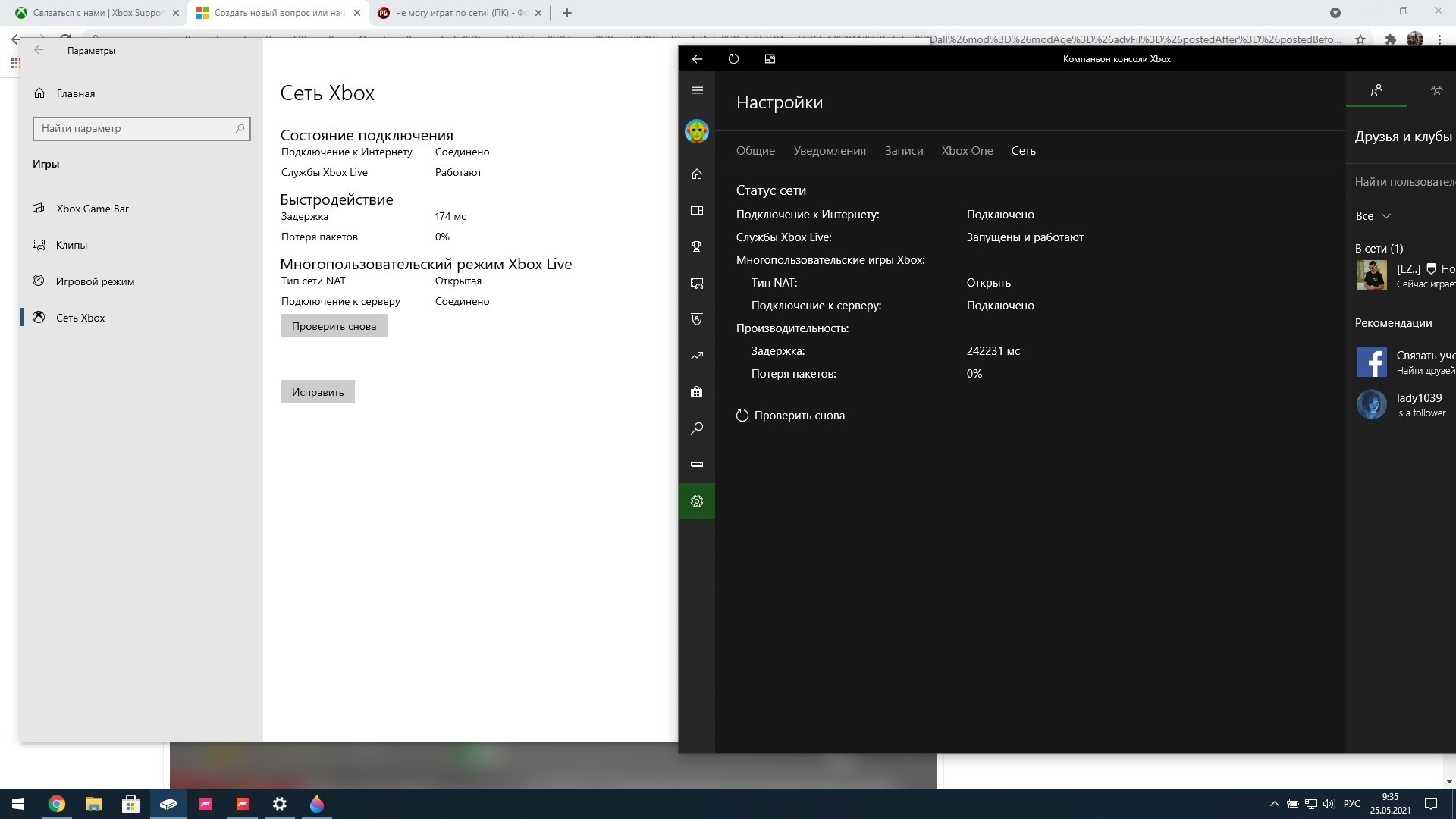Click the search magnifier in Settings search box
This screenshot has width=1456, height=819.
(240, 128)
